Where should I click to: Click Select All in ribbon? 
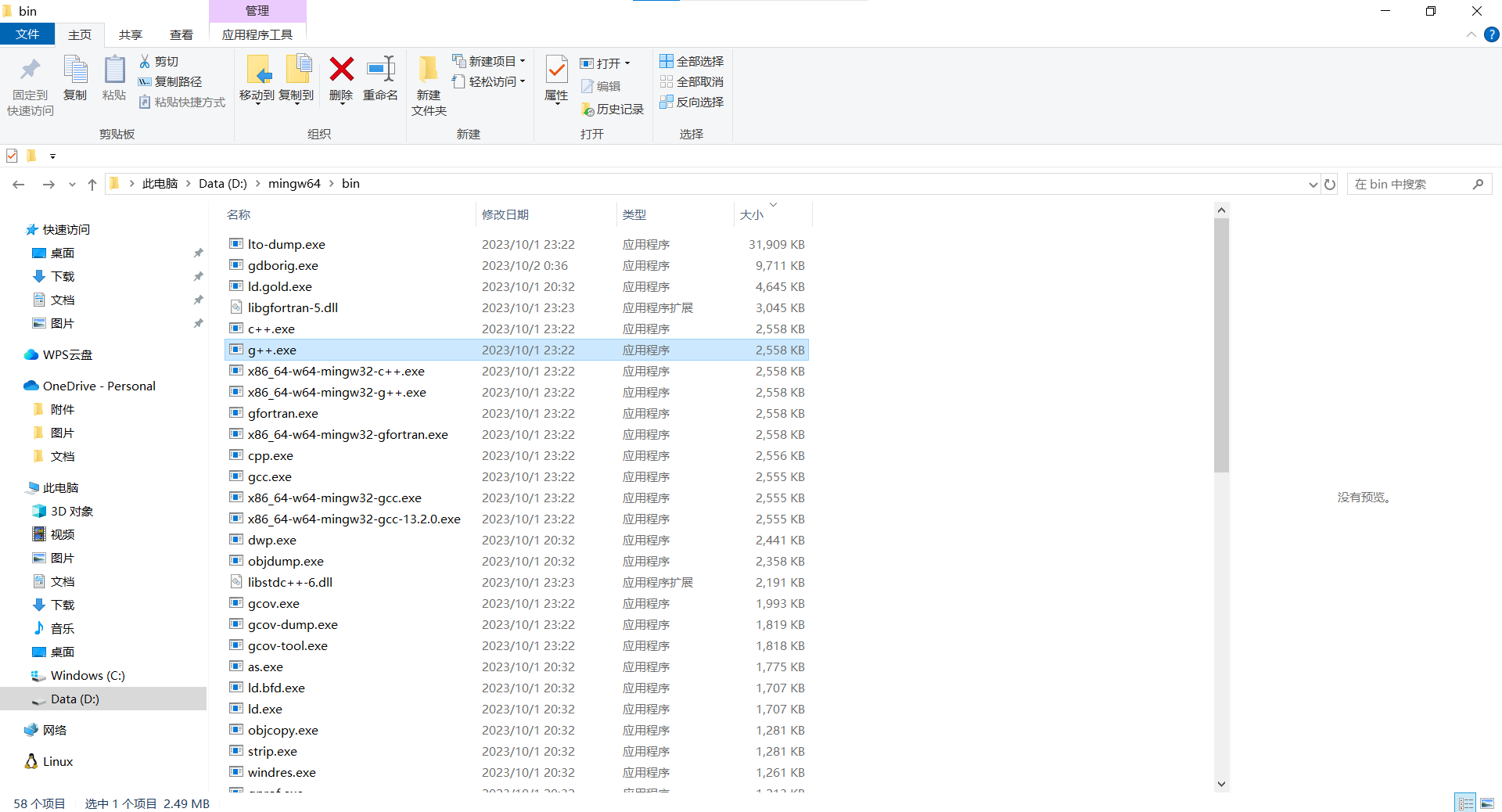pyautogui.click(x=692, y=61)
